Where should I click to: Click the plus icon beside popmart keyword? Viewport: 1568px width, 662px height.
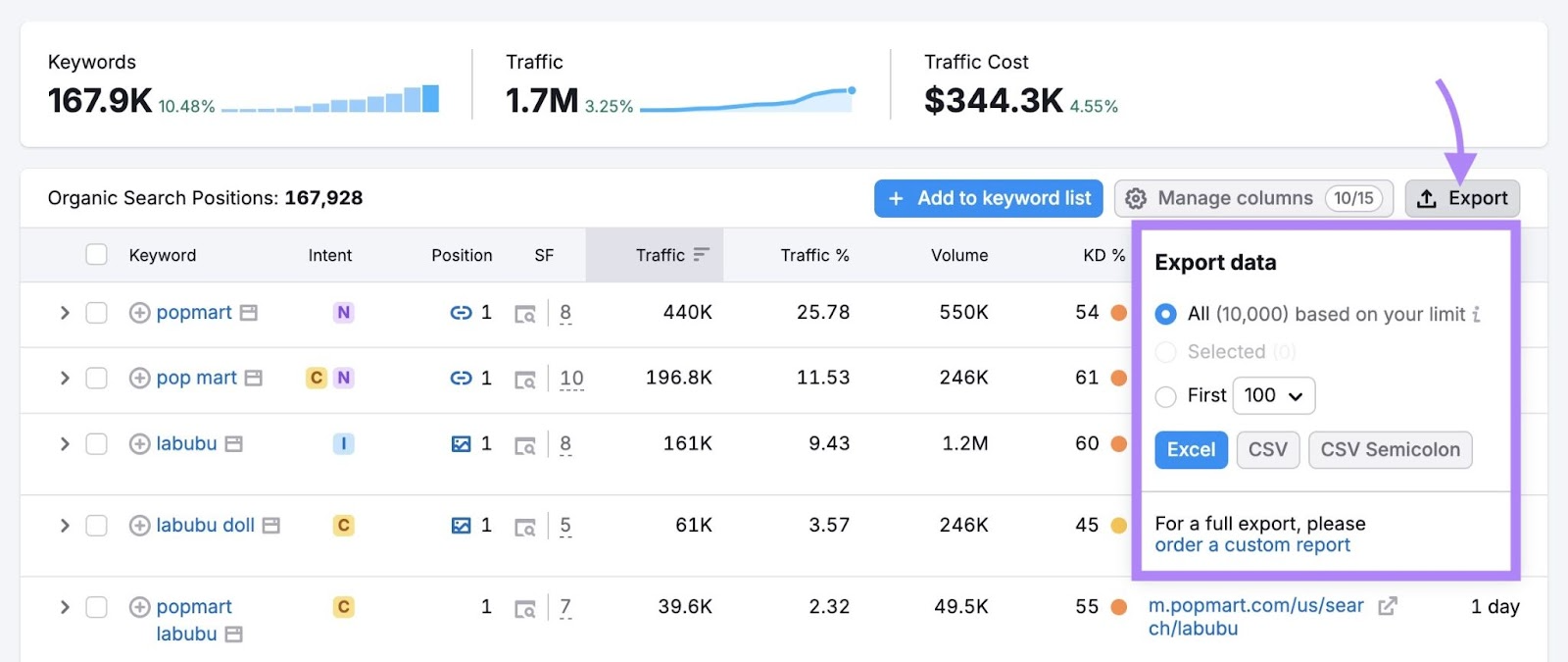(x=139, y=313)
